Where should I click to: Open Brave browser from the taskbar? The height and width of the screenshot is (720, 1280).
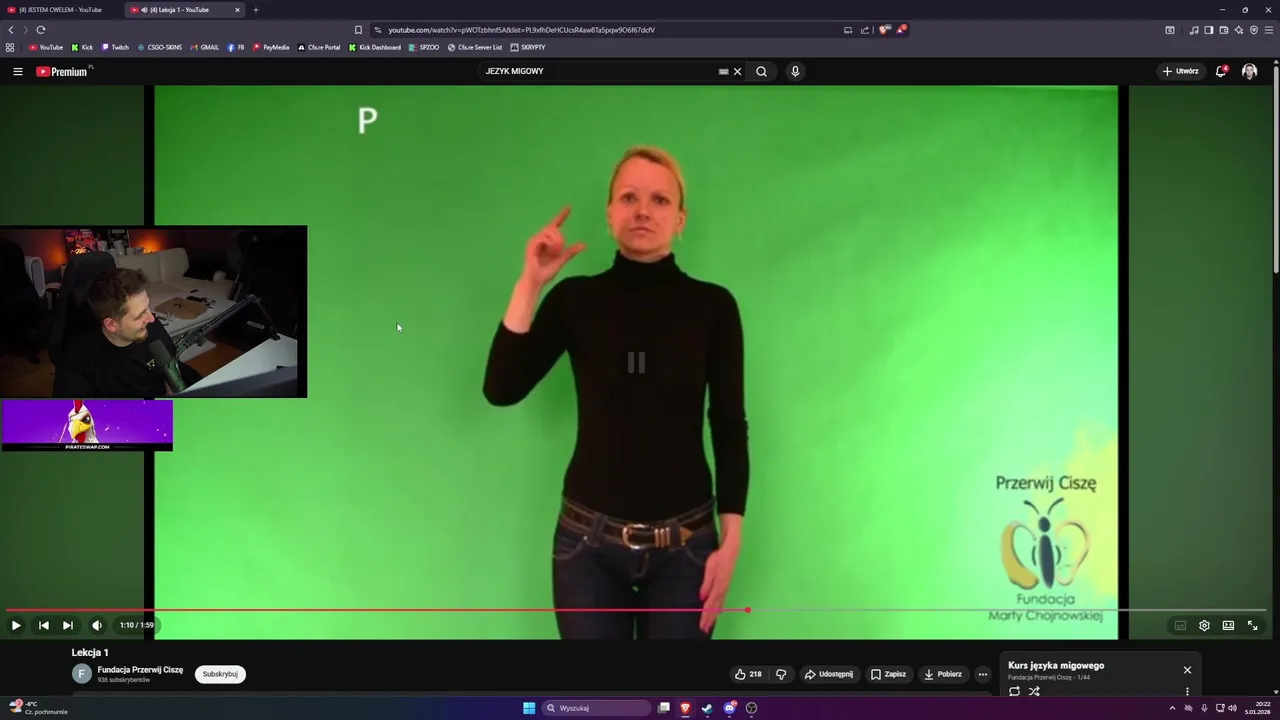(685, 708)
